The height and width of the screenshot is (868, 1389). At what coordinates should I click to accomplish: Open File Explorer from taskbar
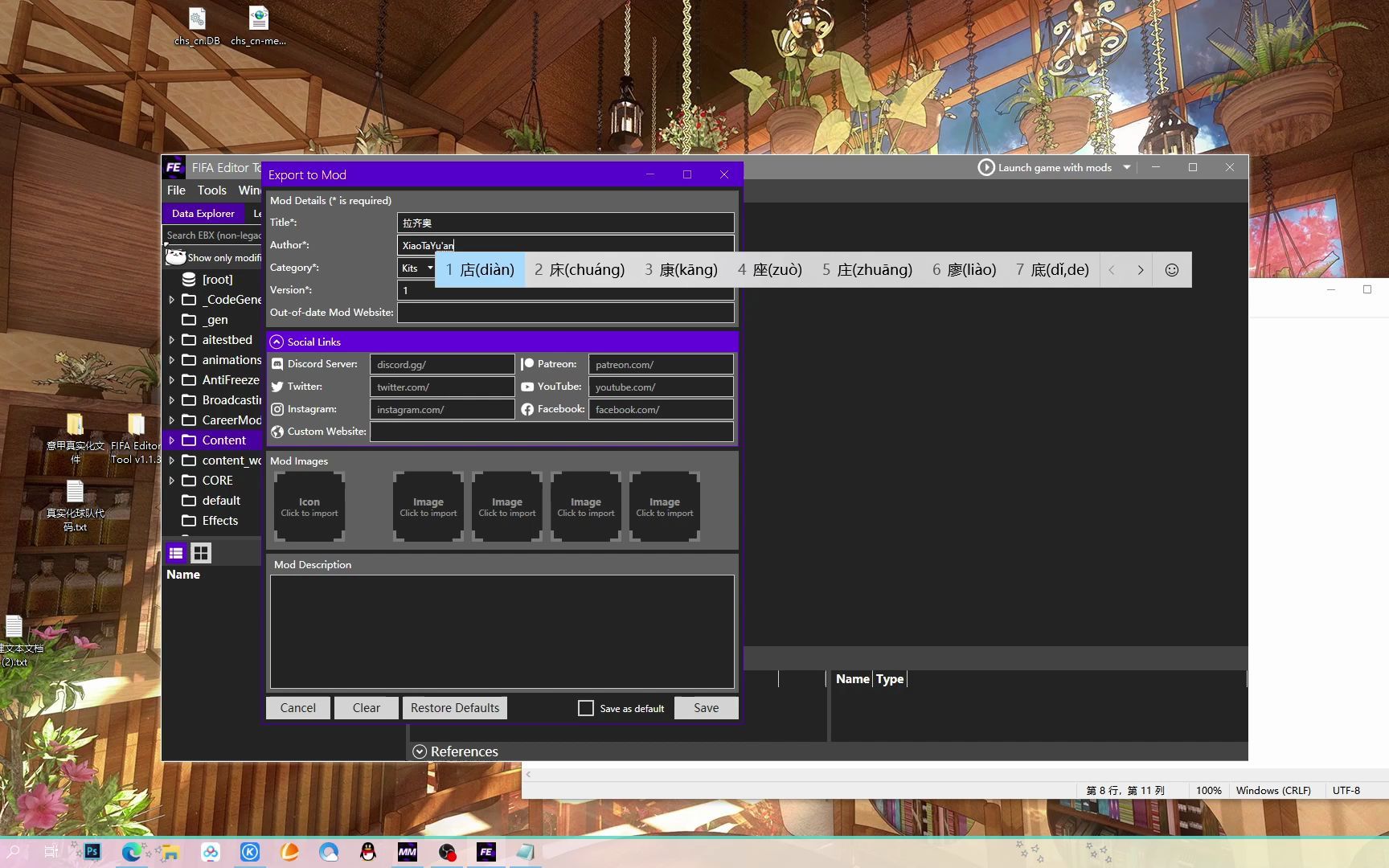click(170, 852)
